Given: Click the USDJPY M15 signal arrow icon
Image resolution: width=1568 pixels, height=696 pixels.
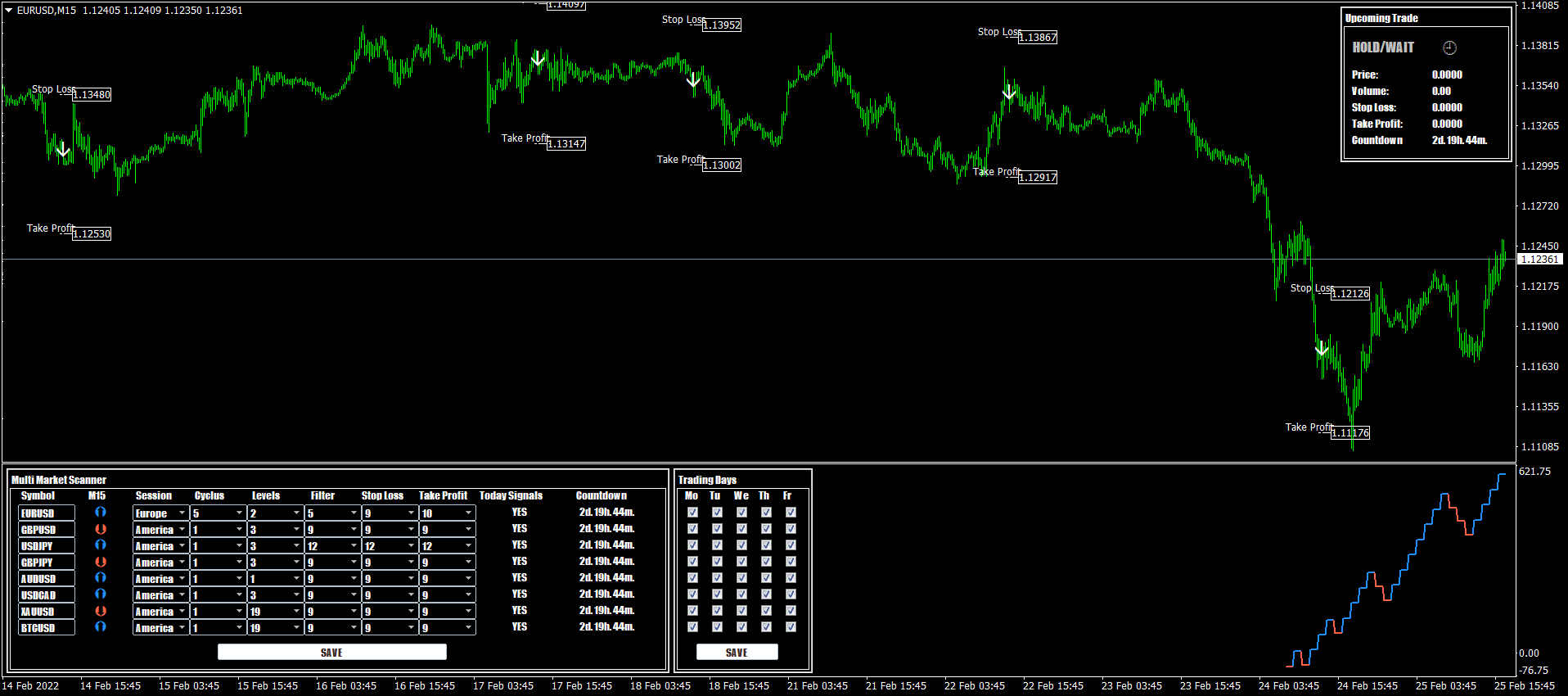Looking at the screenshot, I should pyautogui.click(x=100, y=545).
